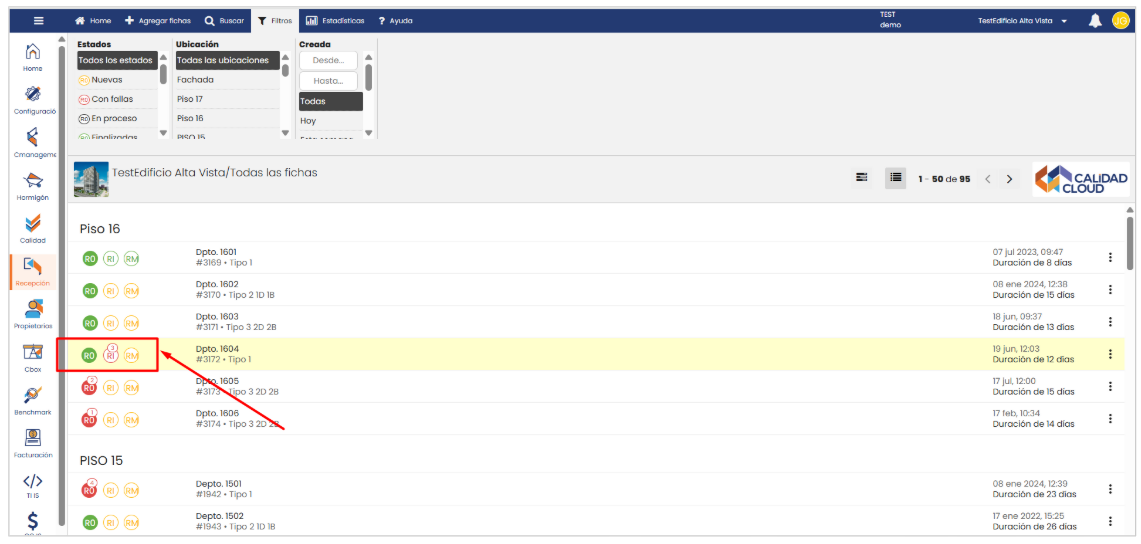Click the RI status badge for Dpto. 1604
1141x544 pixels.
pos(111,355)
